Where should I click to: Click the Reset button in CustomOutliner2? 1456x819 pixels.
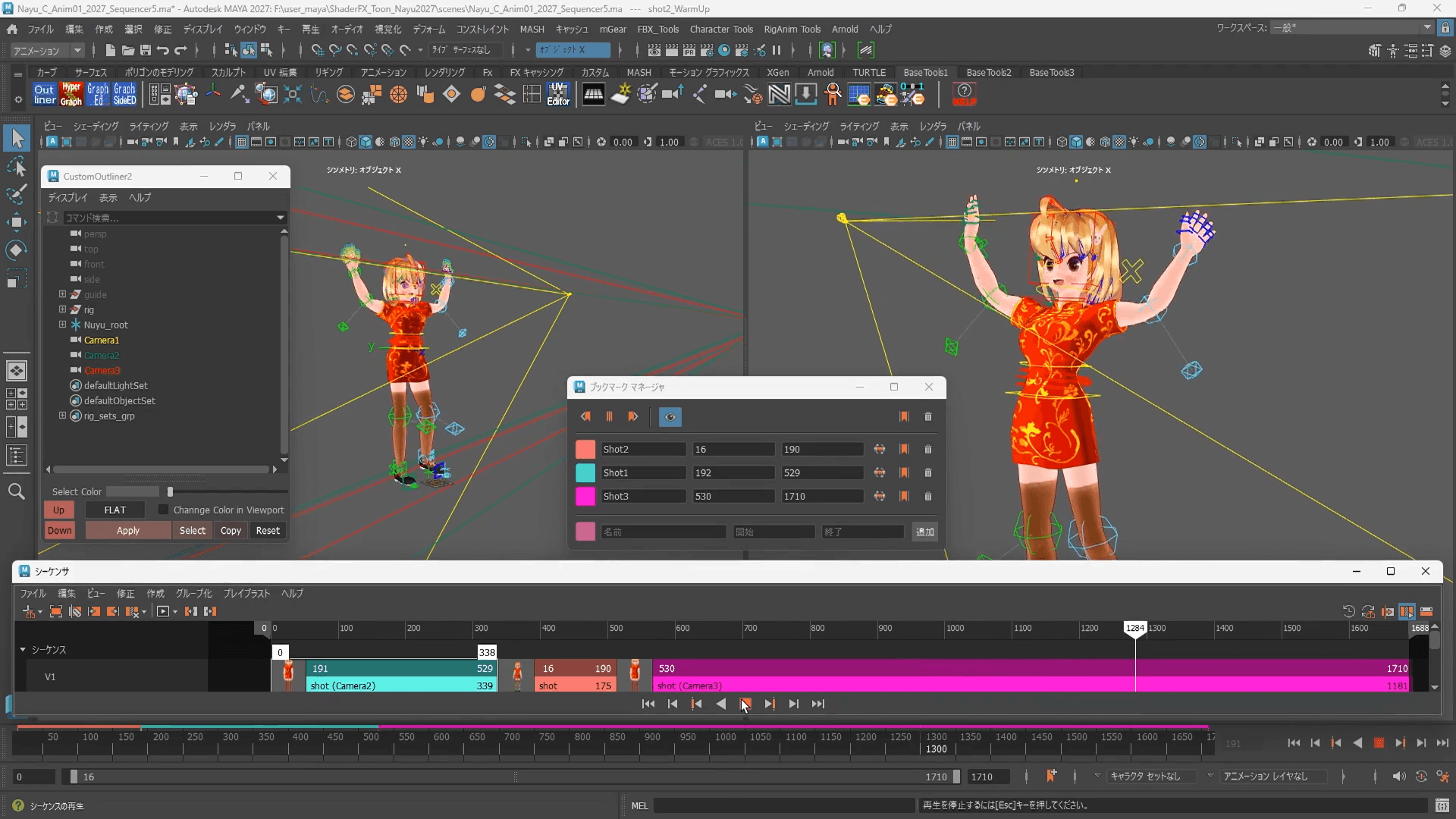coord(268,530)
